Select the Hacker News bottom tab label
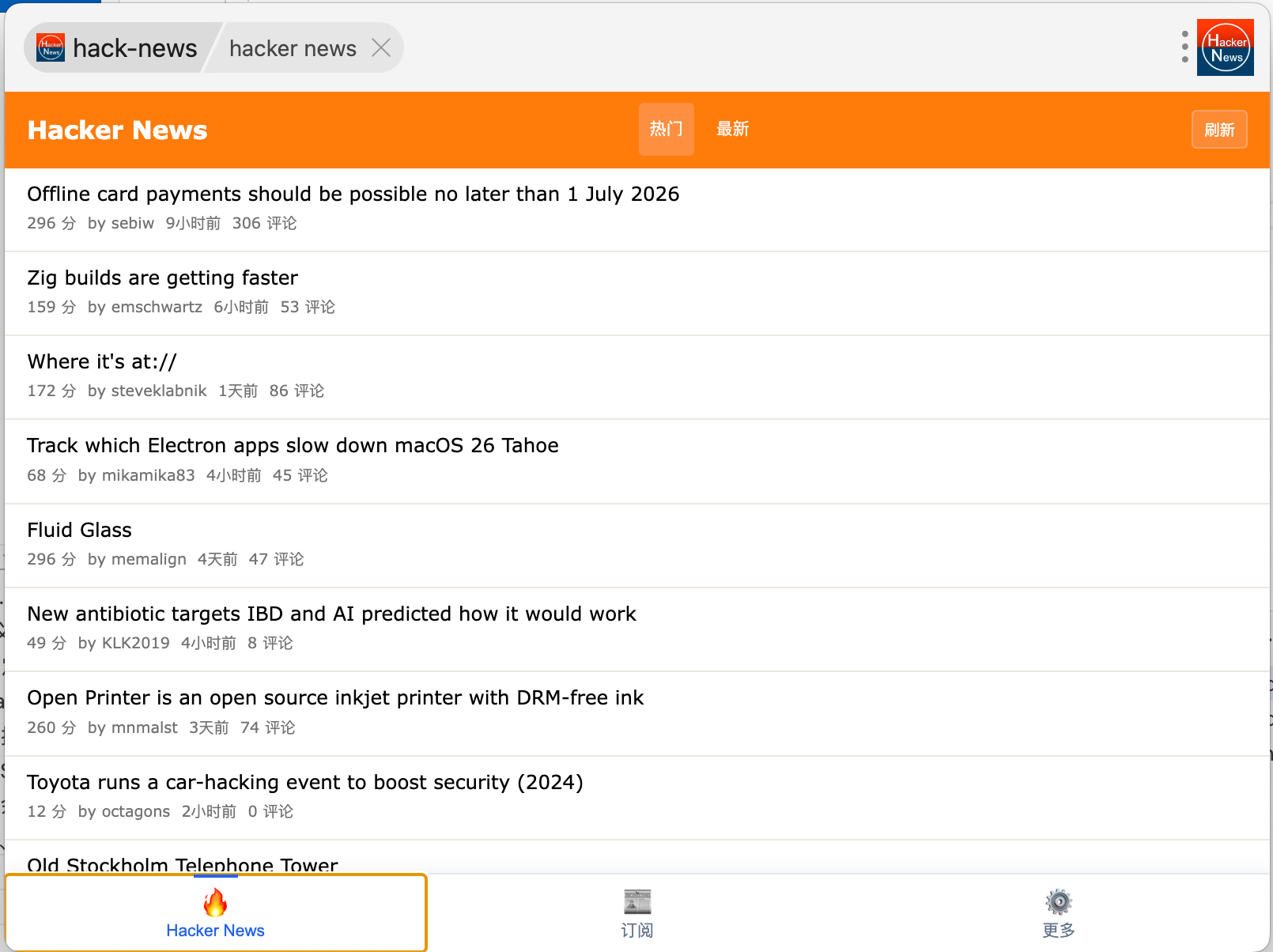 click(215, 931)
